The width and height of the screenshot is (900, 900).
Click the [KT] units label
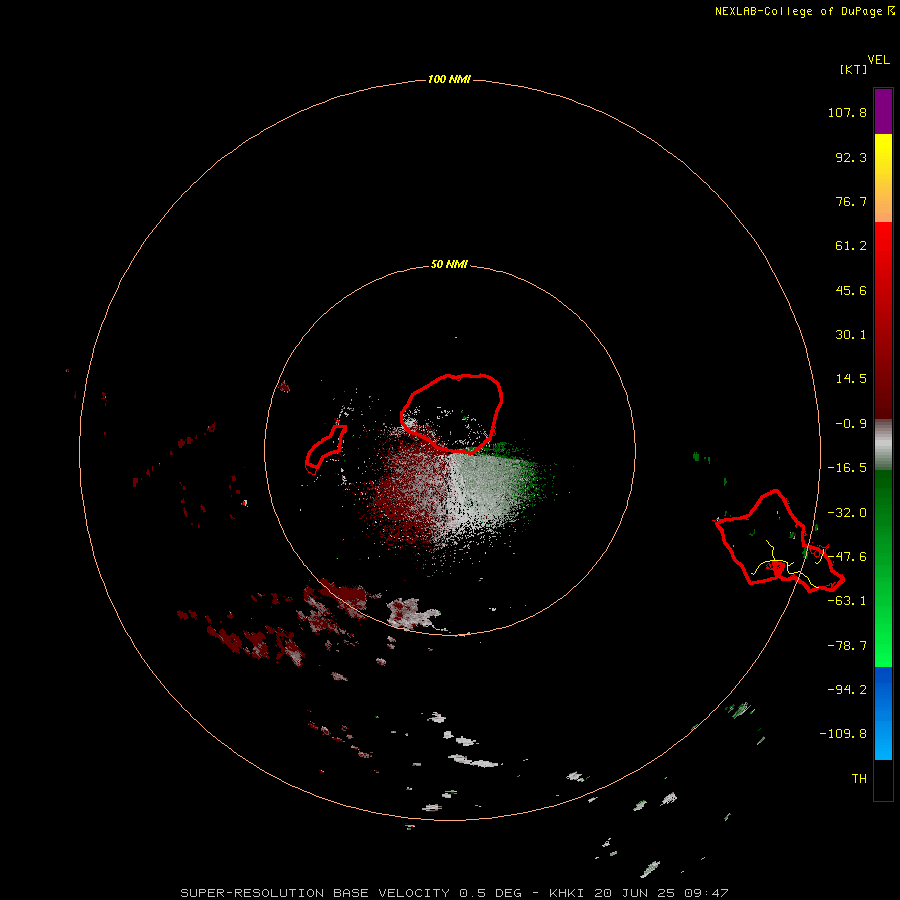853,69
